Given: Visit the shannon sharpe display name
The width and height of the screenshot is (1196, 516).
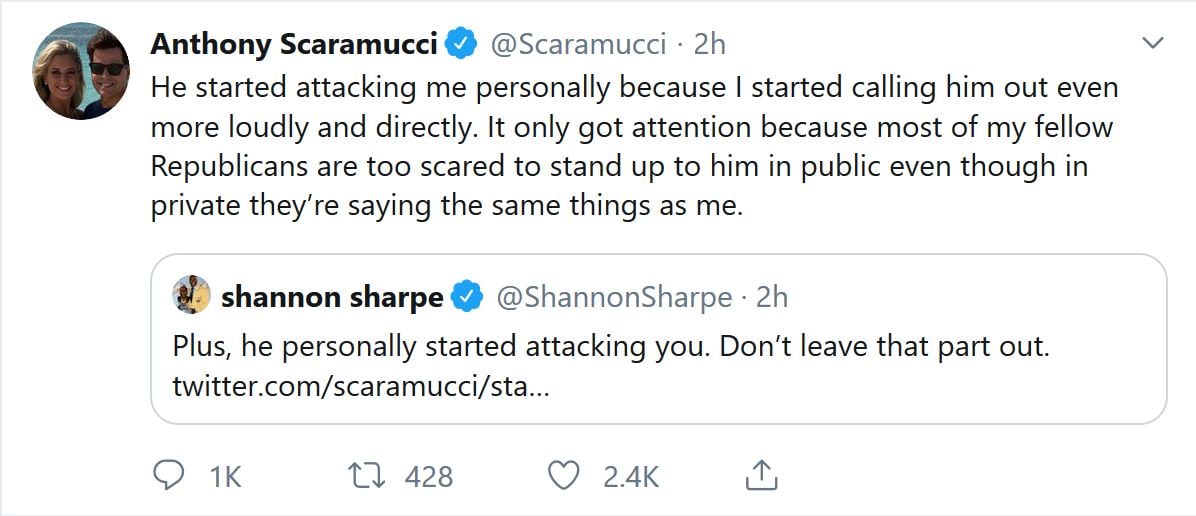Looking at the screenshot, I should [x=332, y=297].
